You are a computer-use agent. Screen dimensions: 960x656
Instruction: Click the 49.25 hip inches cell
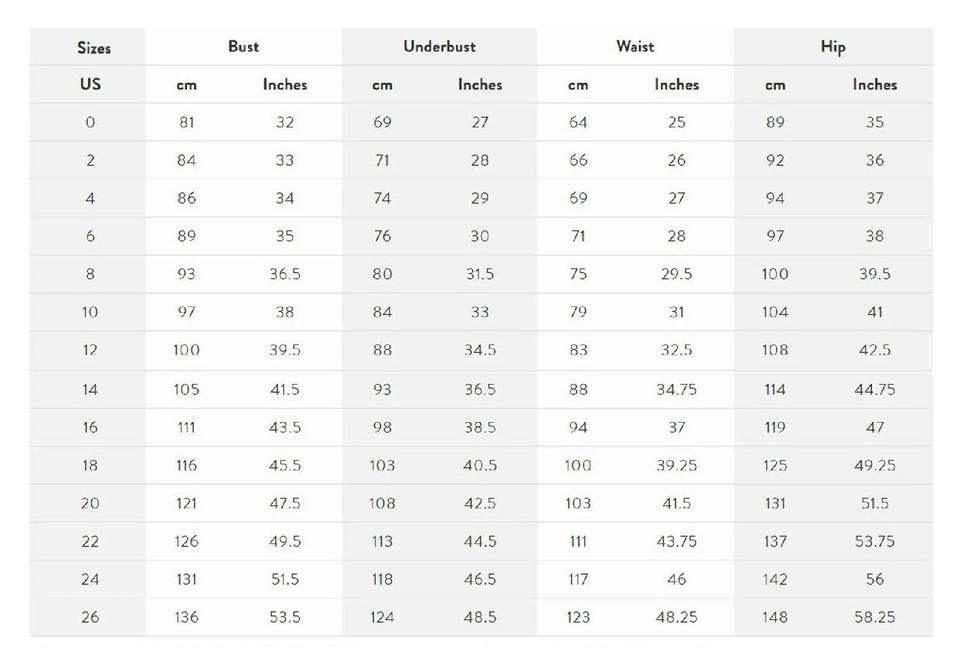(x=874, y=465)
